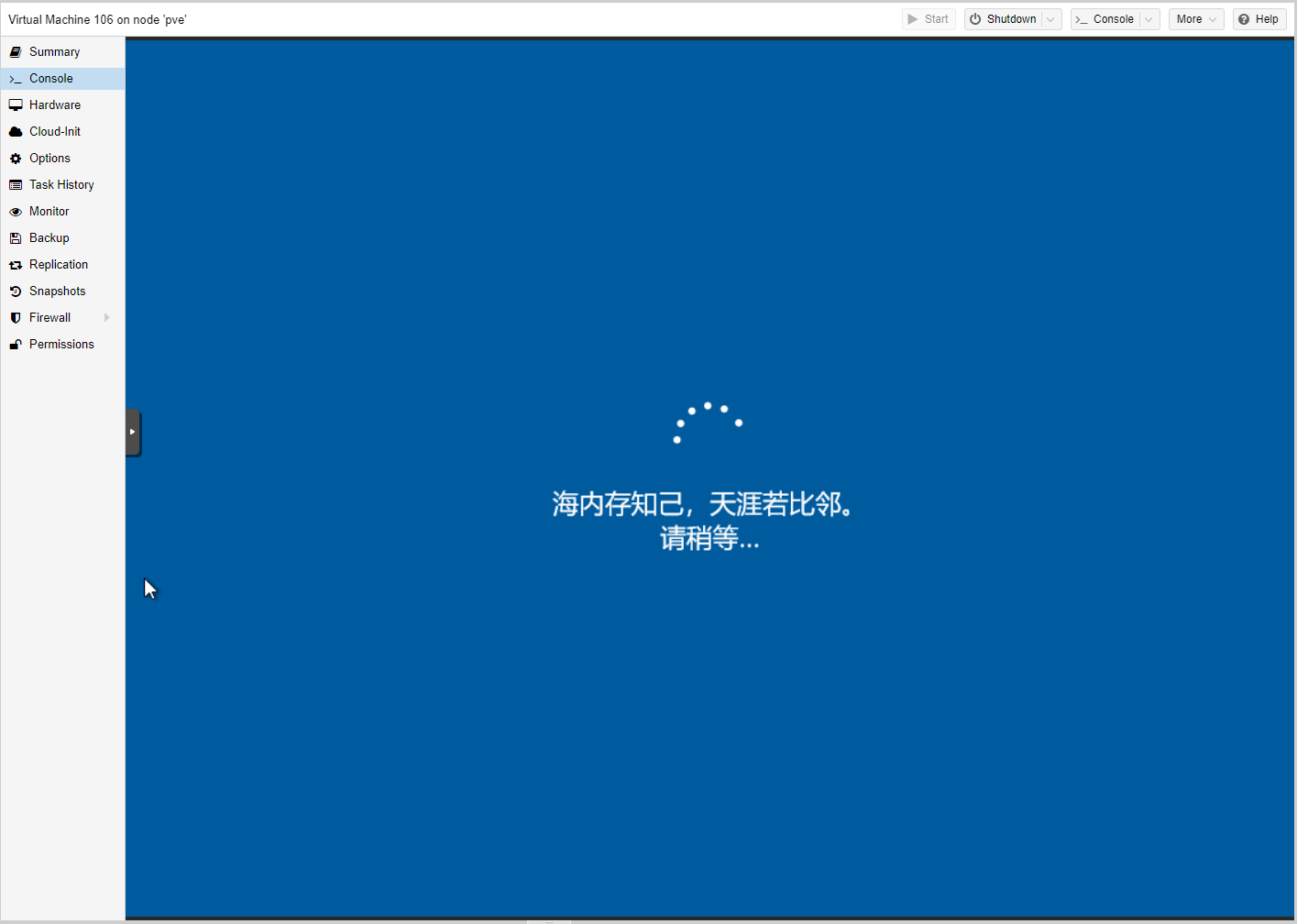Click the Replication arrows icon
Viewport: 1297px width, 924px height.
click(x=16, y=265)
